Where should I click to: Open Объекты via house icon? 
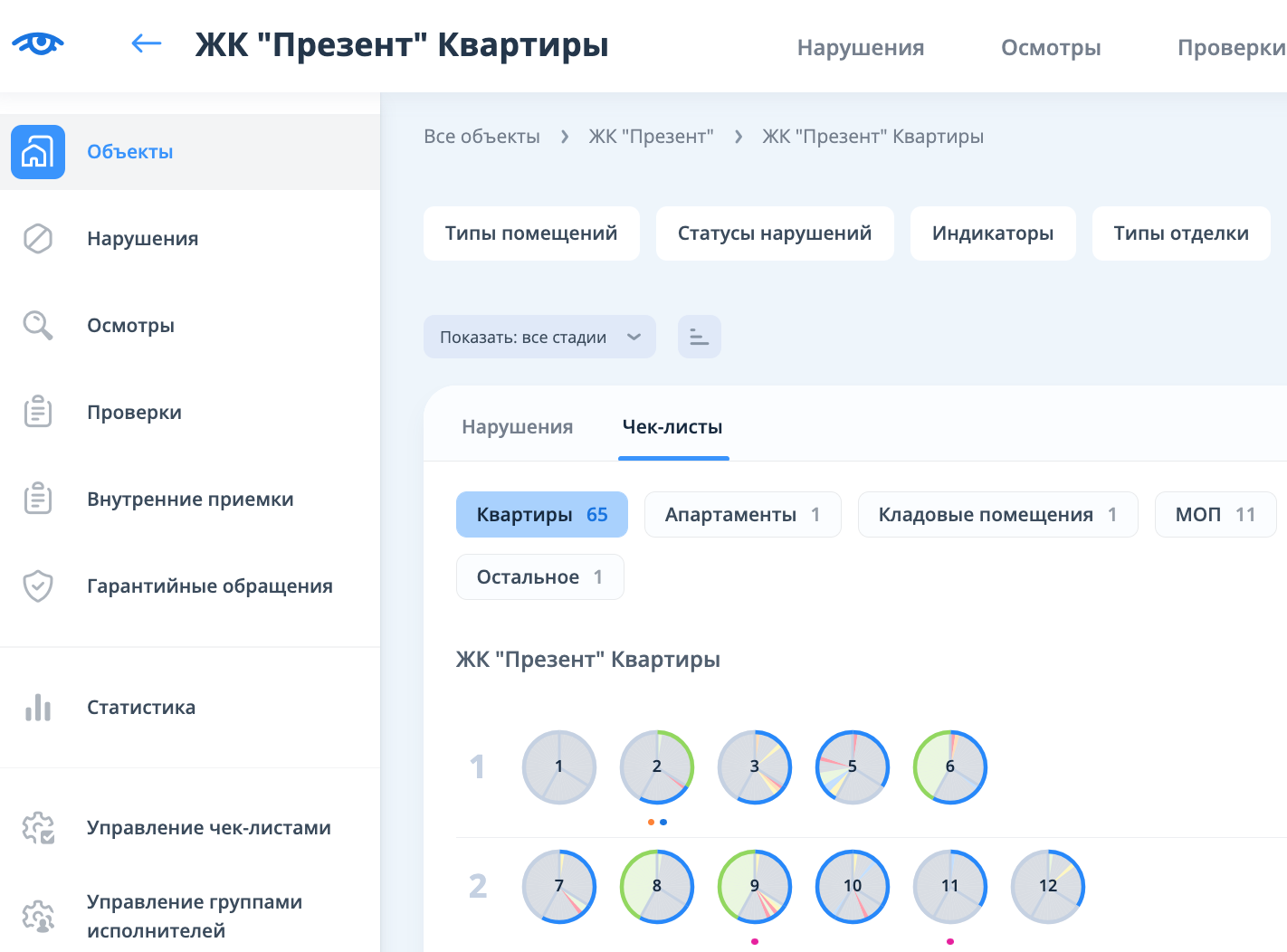coord(38,152)
